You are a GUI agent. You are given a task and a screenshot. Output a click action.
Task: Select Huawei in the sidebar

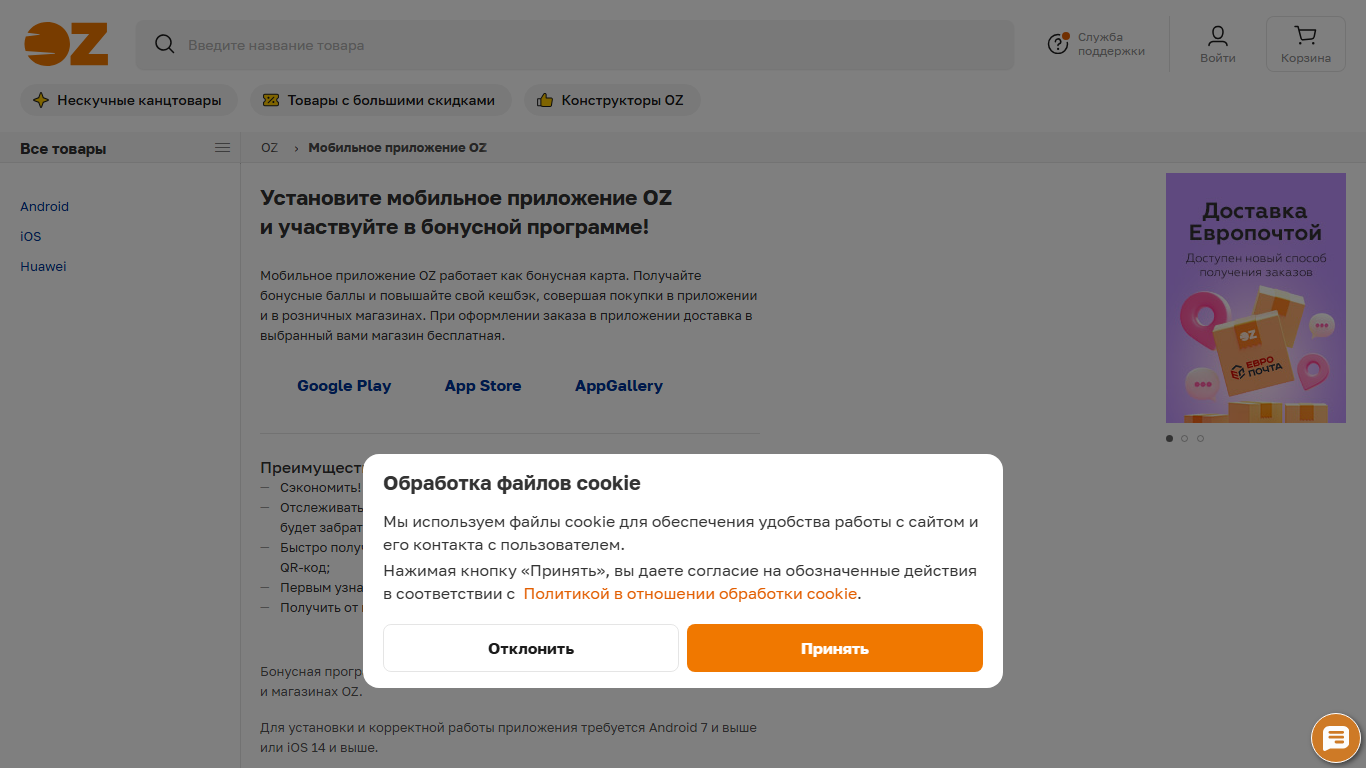(x=43, y=266)
